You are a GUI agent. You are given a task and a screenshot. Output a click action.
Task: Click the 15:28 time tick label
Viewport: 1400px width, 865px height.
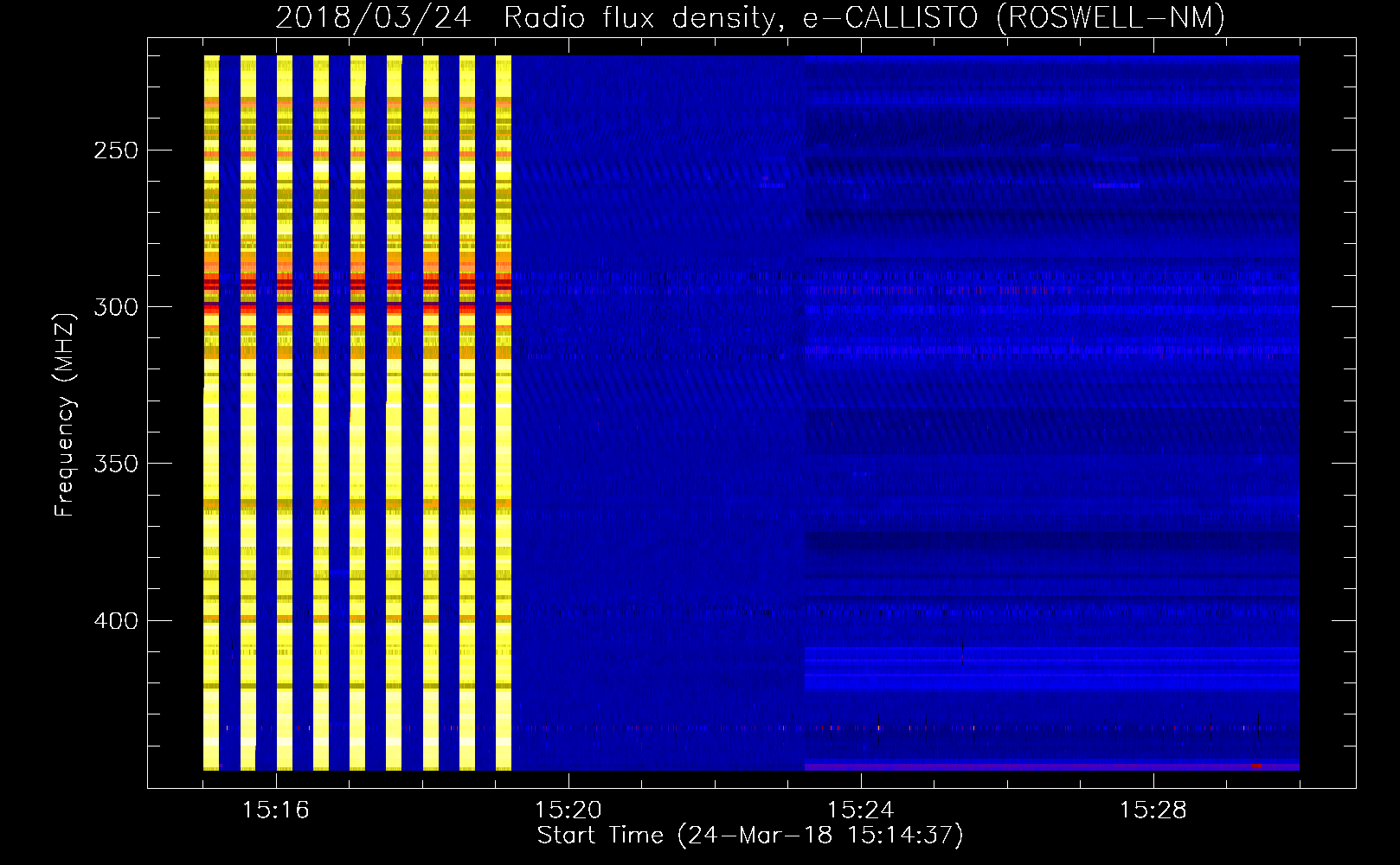(x=1153, y=811)
